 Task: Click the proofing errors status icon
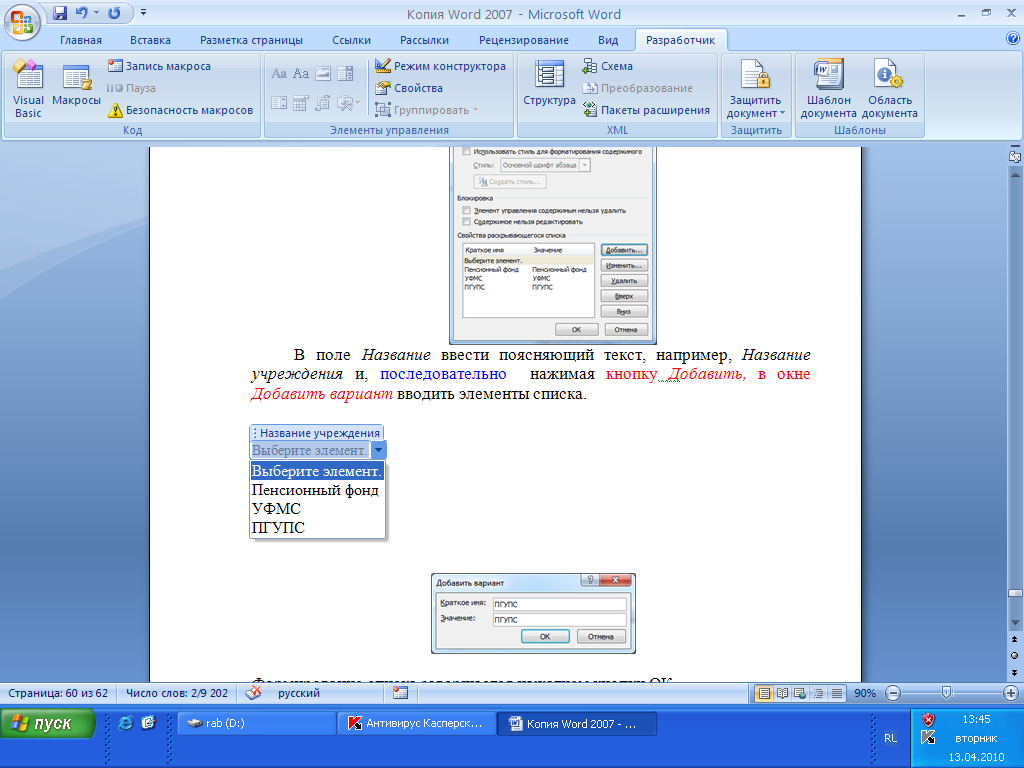[x=253, y=693]
